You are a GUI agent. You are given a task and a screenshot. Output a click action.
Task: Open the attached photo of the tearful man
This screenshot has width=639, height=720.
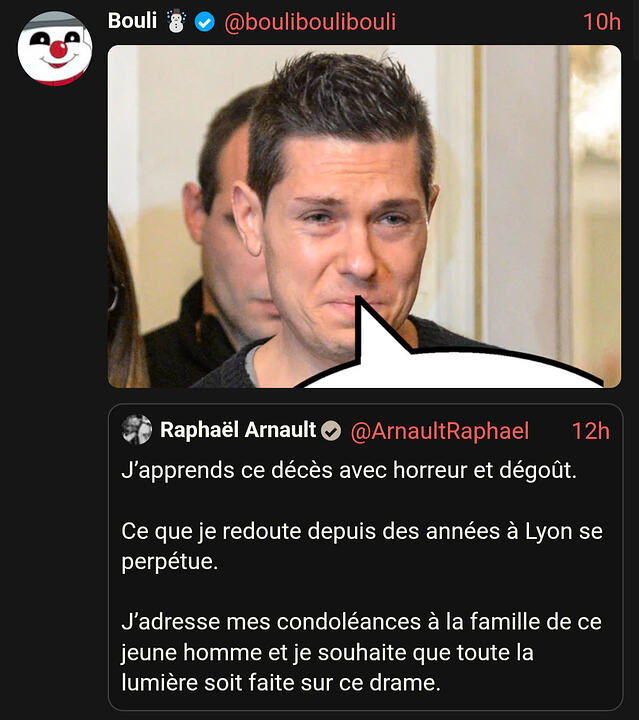pos(364,216)
